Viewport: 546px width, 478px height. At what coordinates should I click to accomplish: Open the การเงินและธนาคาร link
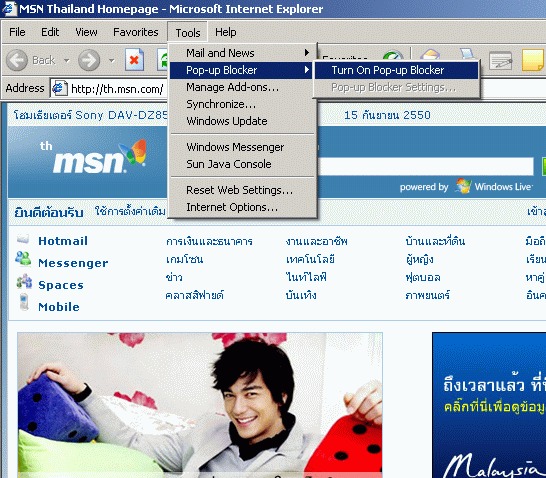click(209, 241)
